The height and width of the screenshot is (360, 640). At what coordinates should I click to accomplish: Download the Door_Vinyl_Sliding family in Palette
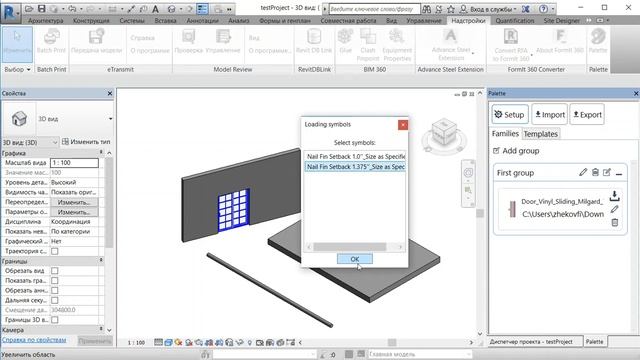pos(614,196)
